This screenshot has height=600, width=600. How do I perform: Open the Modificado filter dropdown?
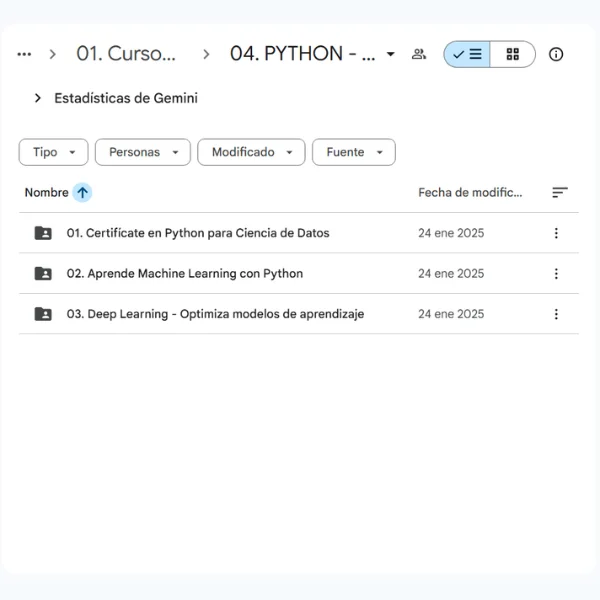pyautogui.click(x=251, y=152)
